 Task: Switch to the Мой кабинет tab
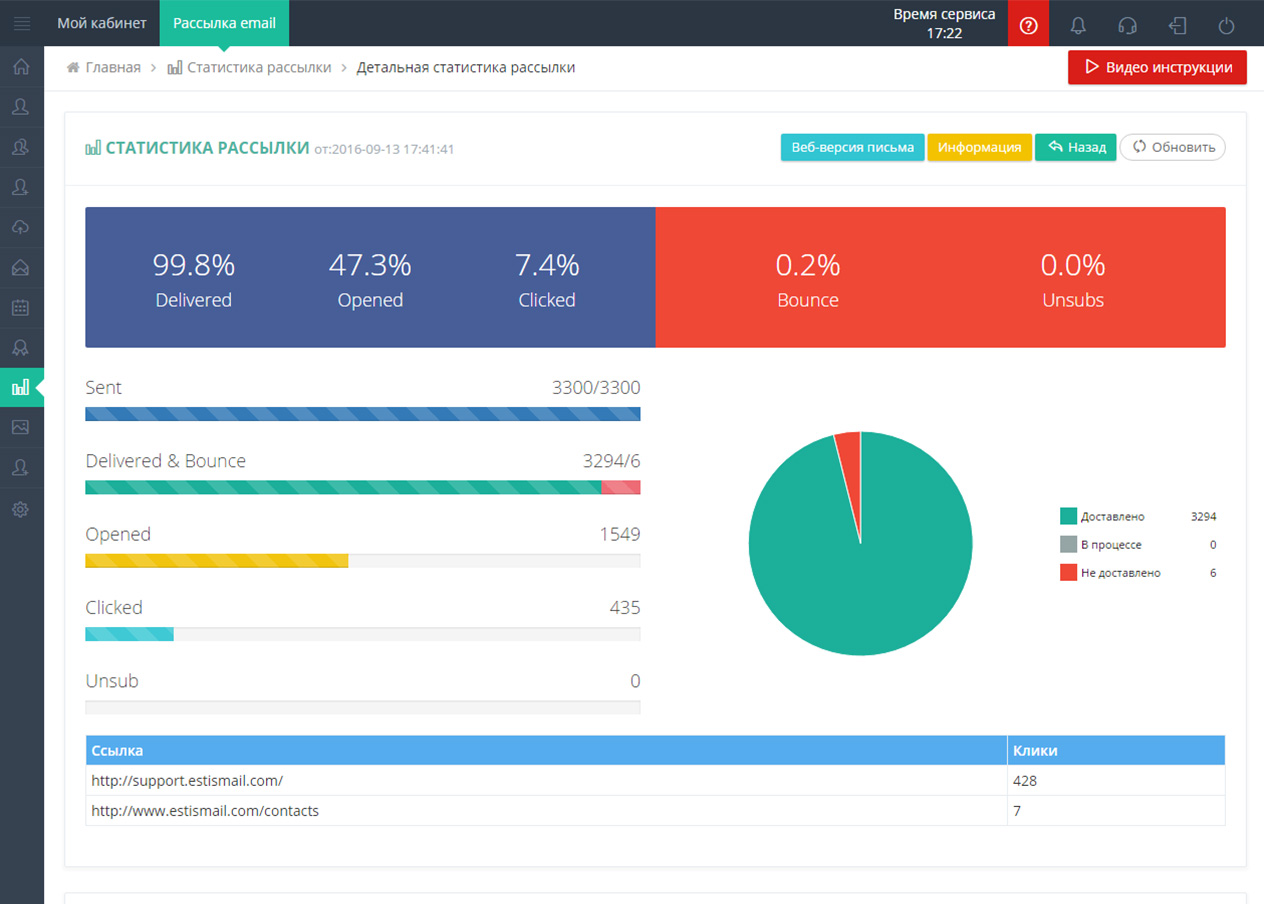(101, 23)
